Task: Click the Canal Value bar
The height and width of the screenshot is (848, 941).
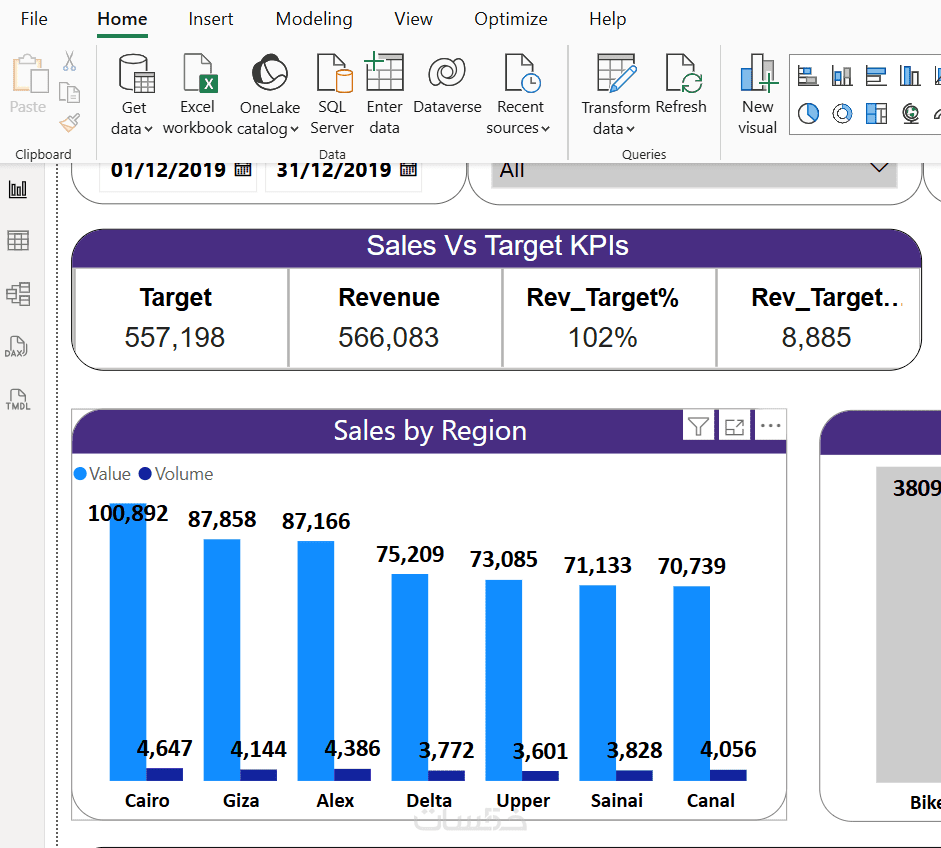Action: [x=691, y=684]
